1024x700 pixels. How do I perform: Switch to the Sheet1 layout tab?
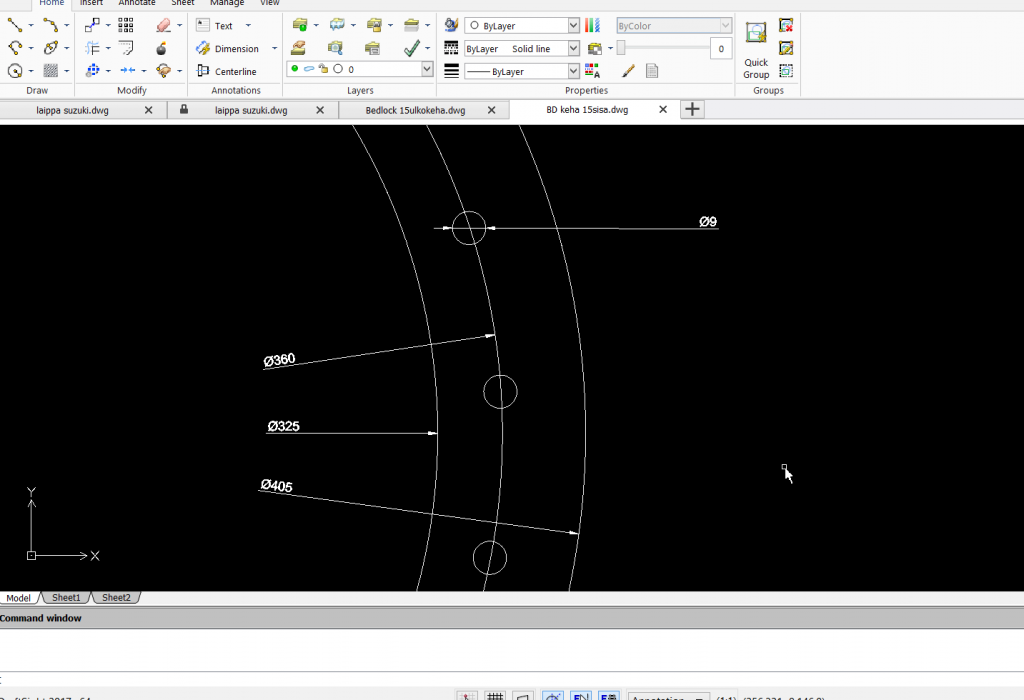tap(66, 597)
